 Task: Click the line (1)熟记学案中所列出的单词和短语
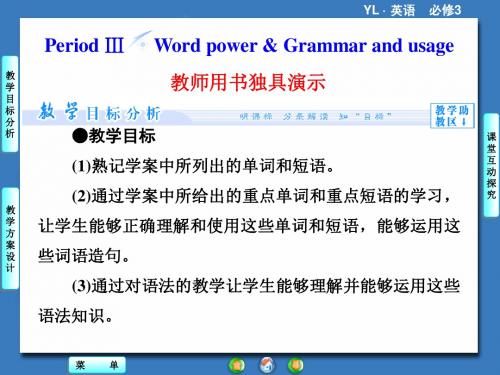[203, 166]
